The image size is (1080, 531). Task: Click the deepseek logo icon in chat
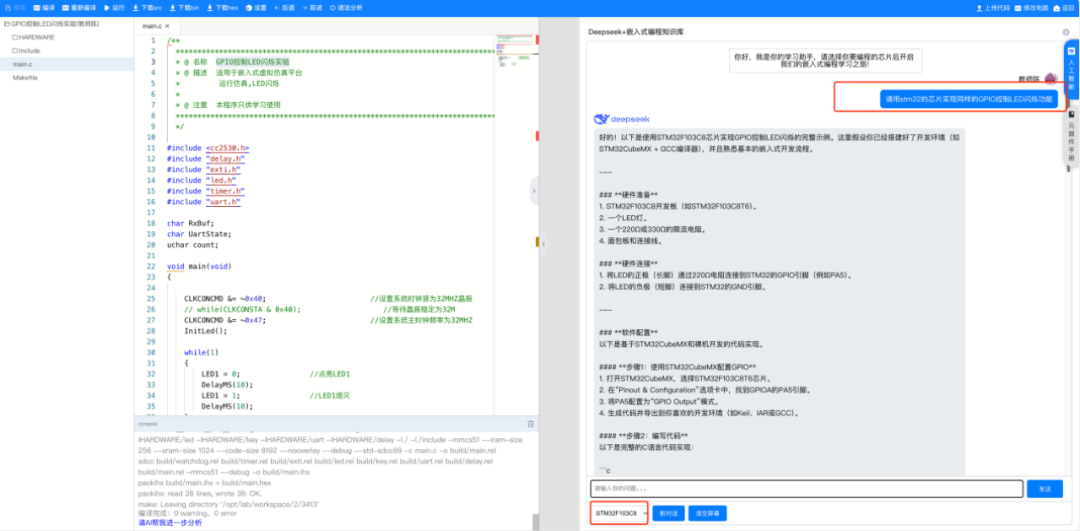coord(601,118)
